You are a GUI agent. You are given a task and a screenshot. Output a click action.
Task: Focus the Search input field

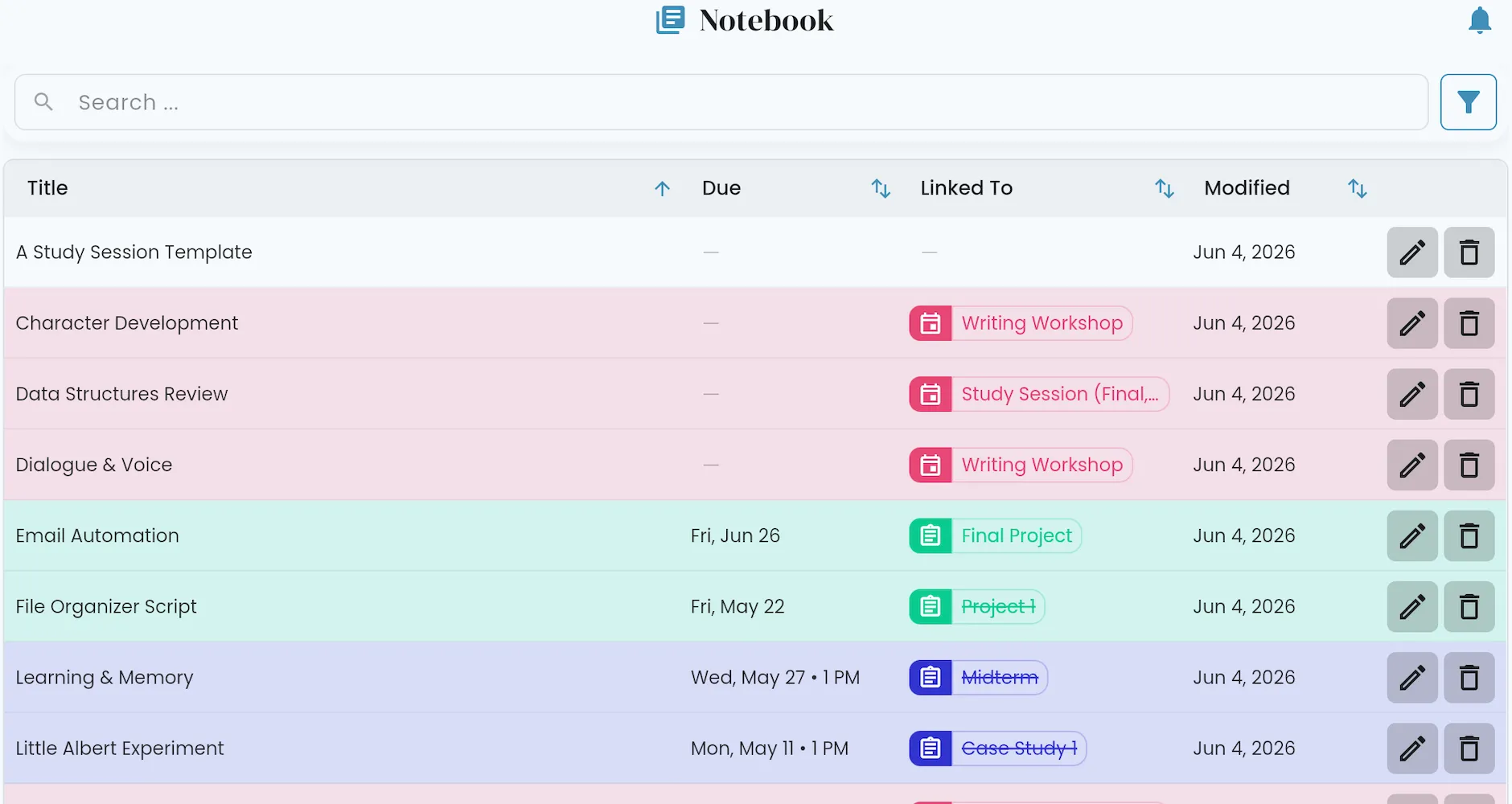(x=721, y=102)
